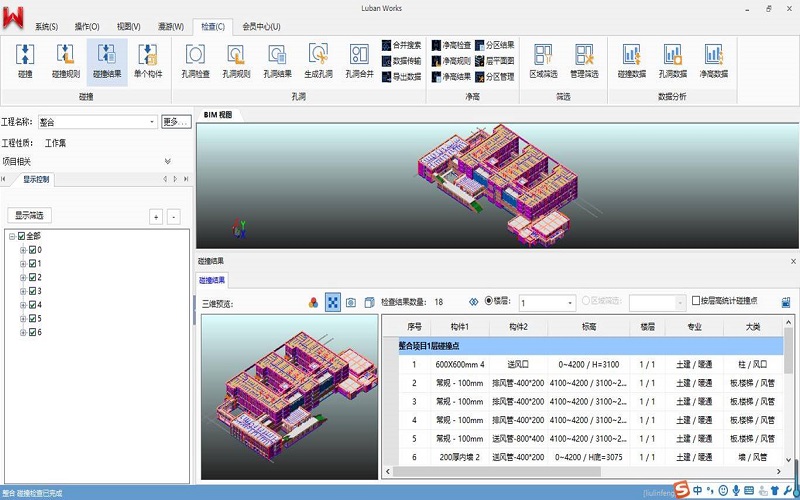Click the camera snapshot icon
The height and width of the screenshot is (500, 800).
coord(351,303)
